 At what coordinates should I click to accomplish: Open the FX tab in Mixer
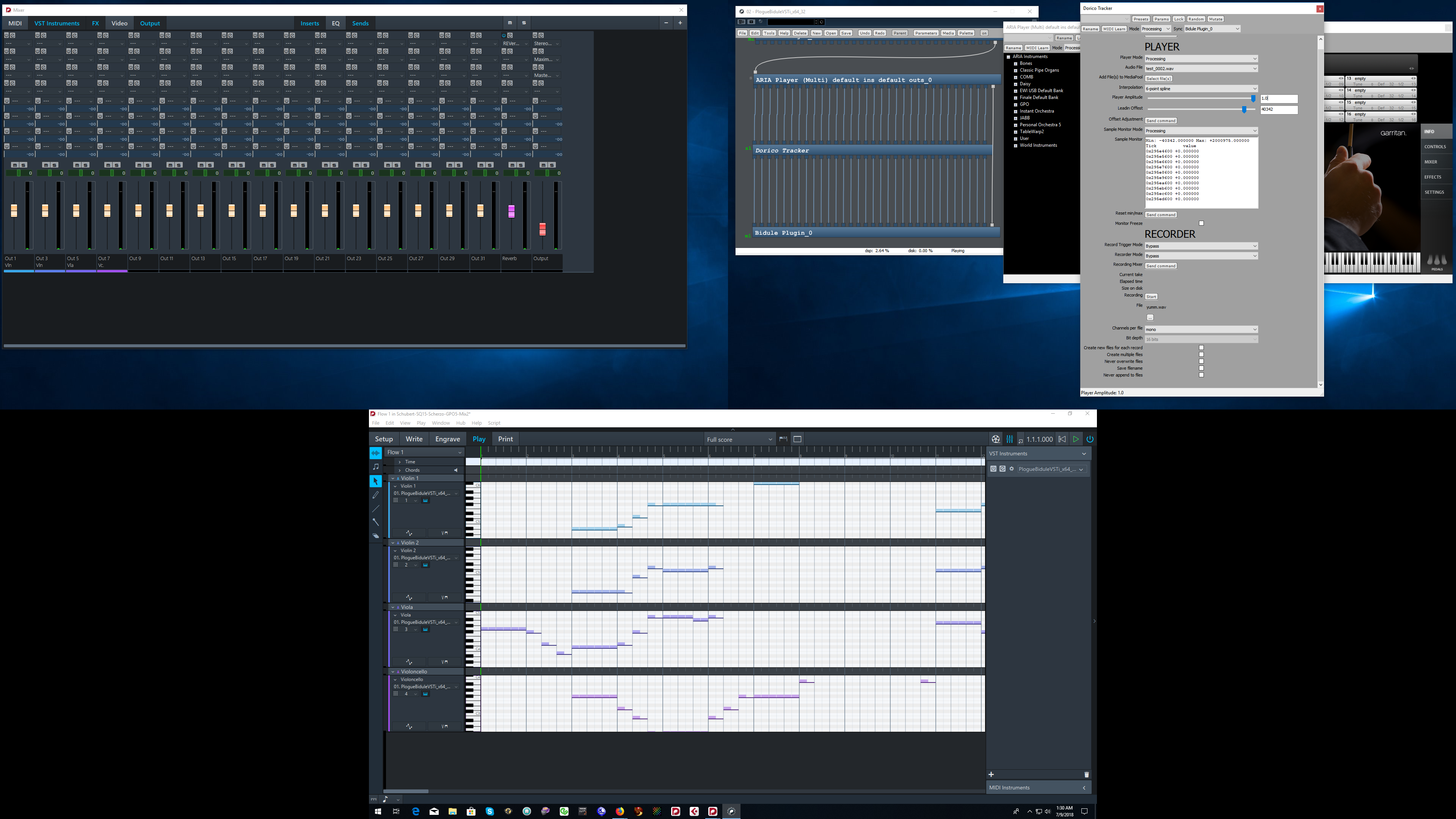[95, 23]
